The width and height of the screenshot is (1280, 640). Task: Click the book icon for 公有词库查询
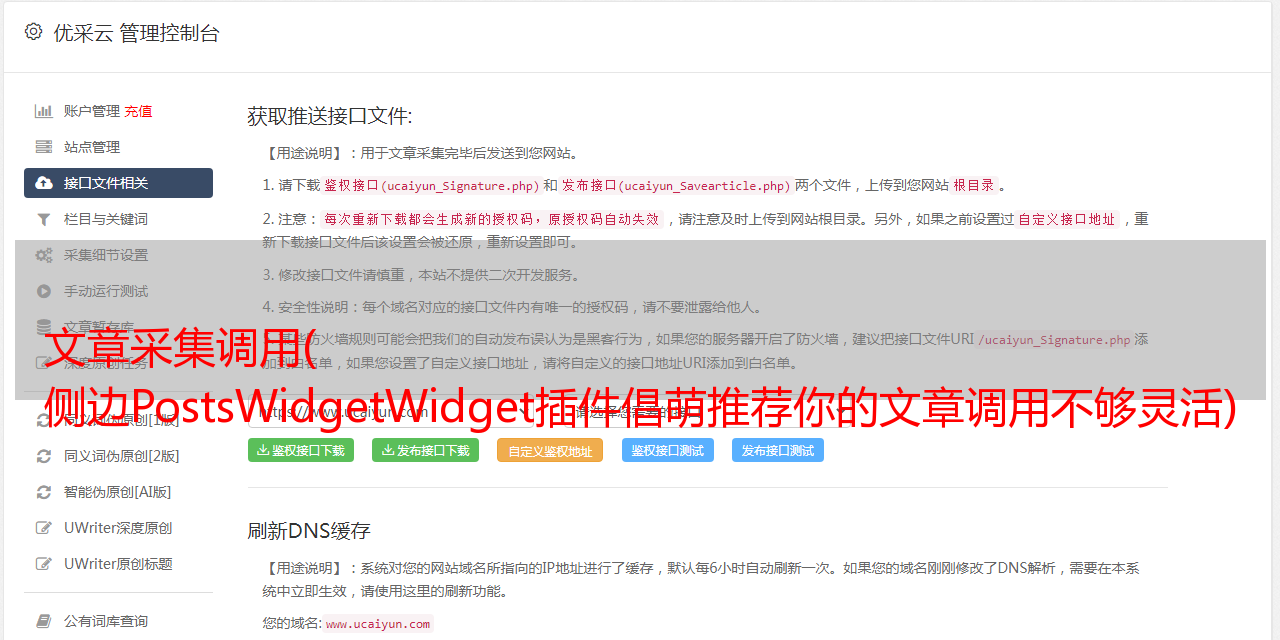[x=44, y=621]
